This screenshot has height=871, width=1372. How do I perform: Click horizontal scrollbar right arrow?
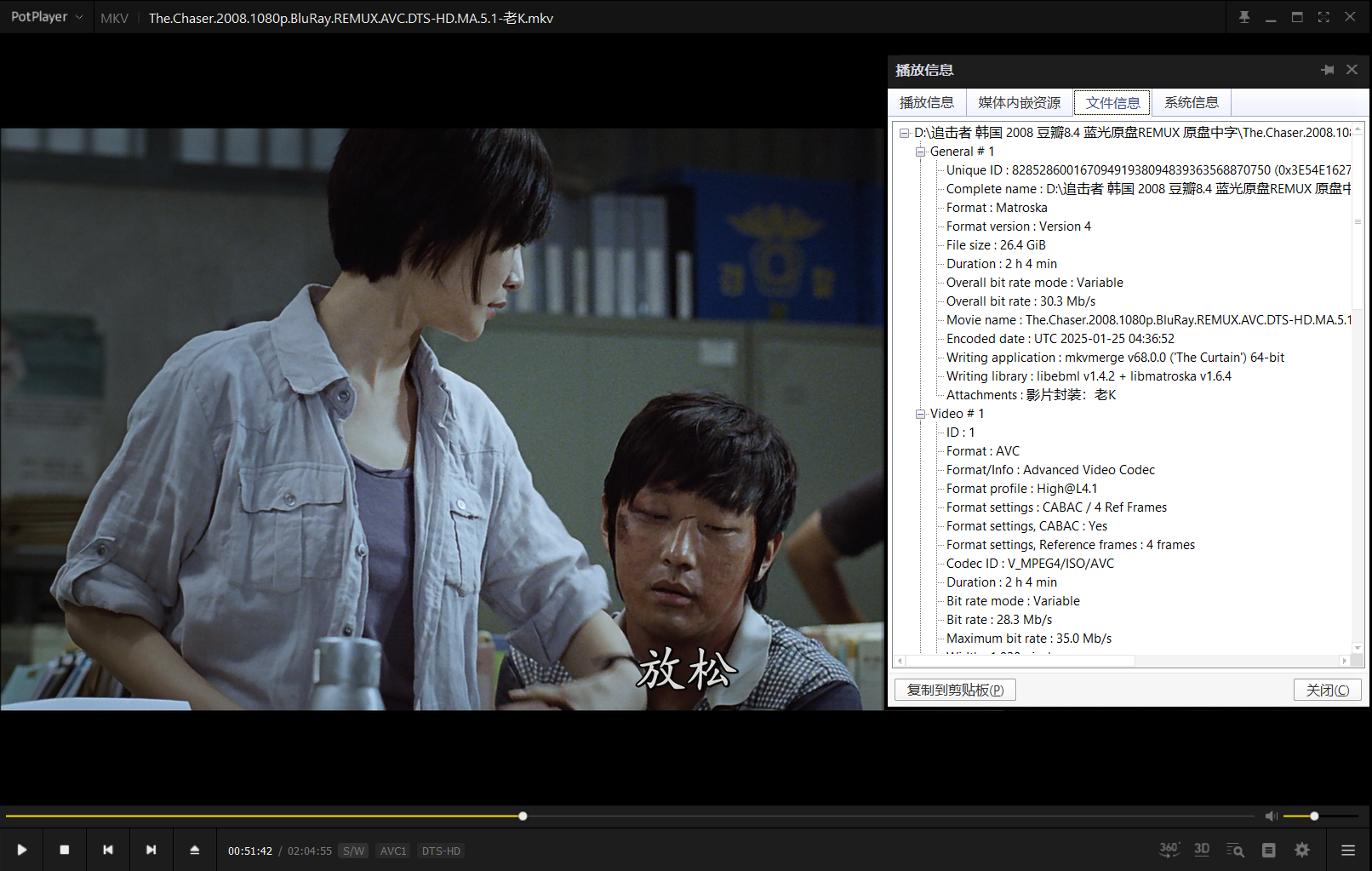(1345, 661)
